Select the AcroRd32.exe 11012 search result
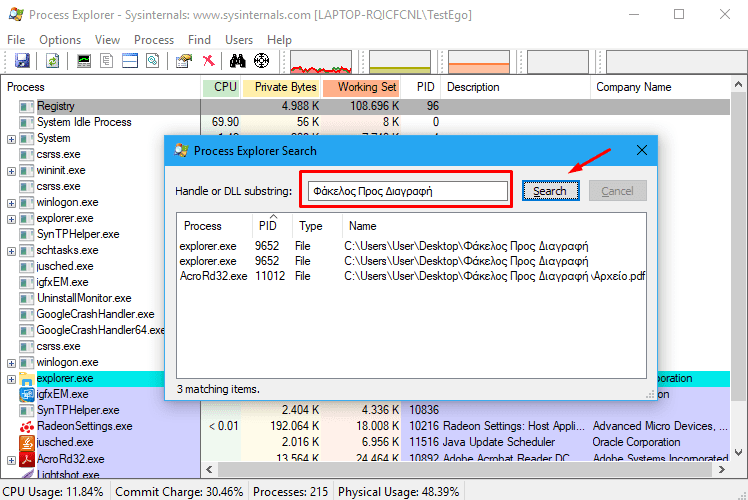 click(412, 276)
